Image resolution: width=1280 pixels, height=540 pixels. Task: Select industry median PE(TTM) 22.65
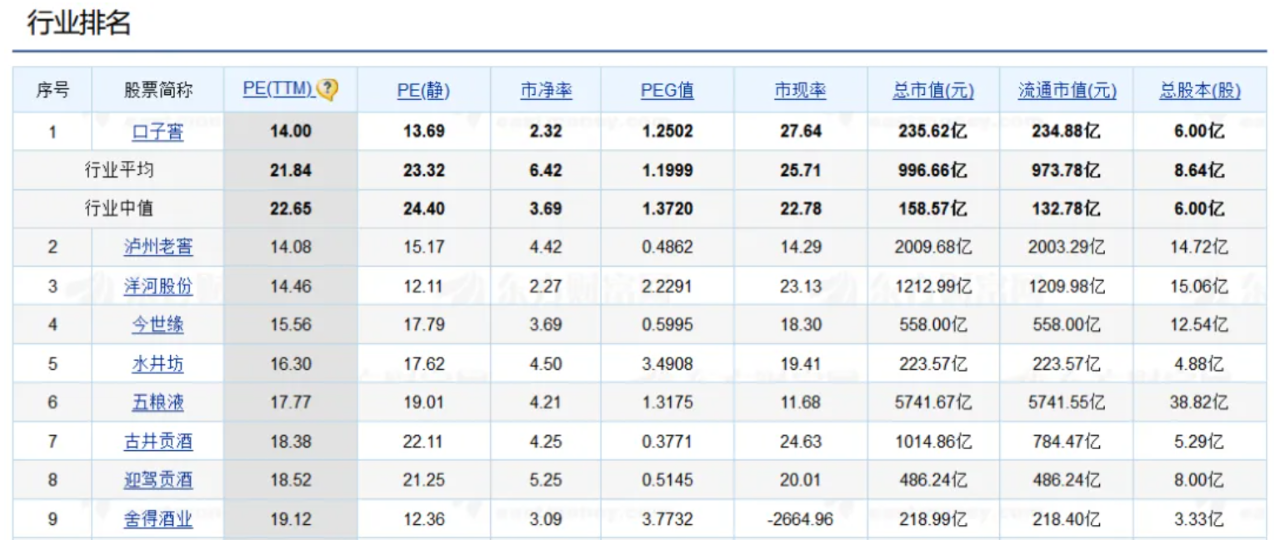tap(291, 209)
